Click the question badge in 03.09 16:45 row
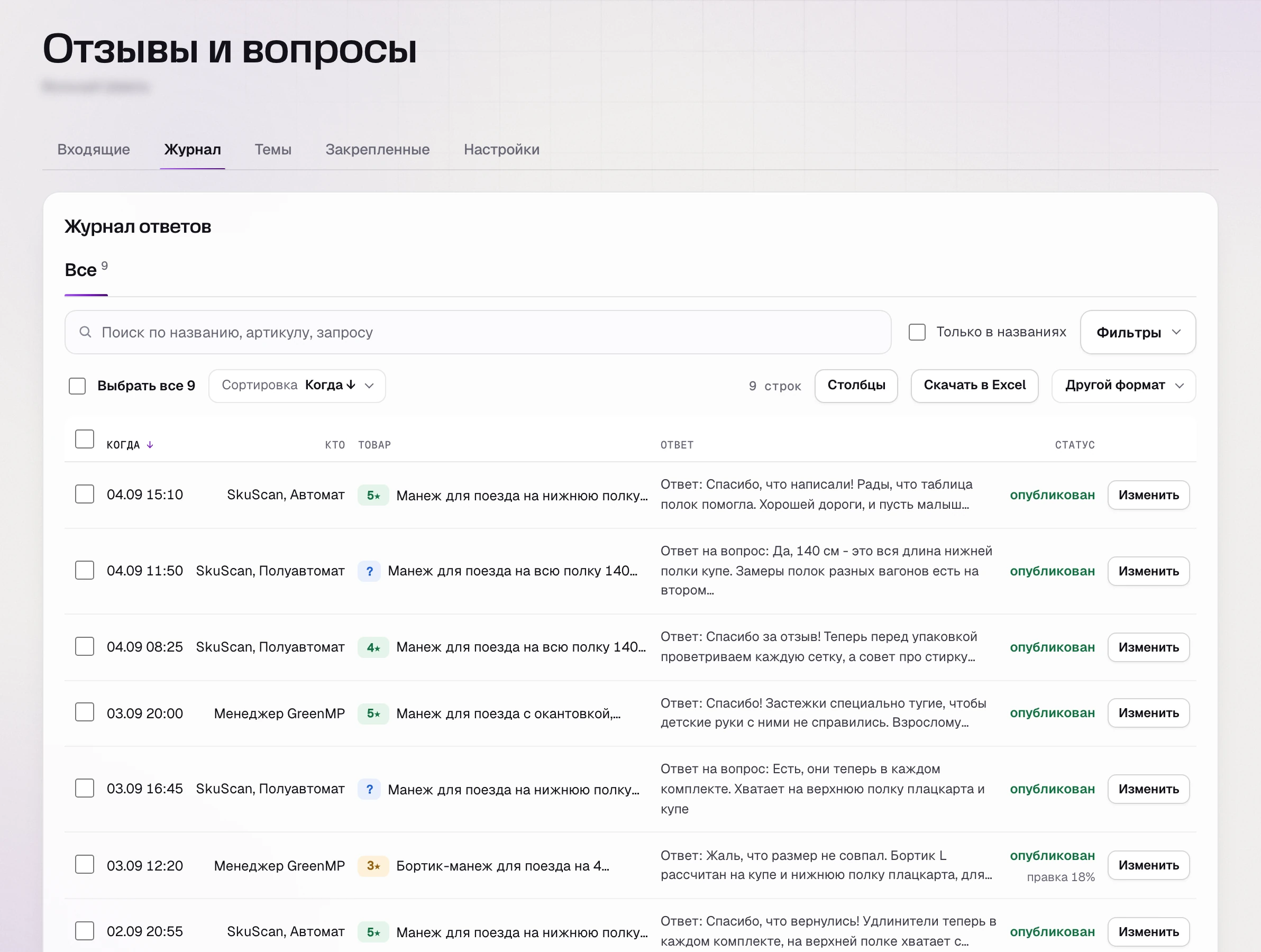This screenshot has height=952, width=1261. click(x=369, y=790)
